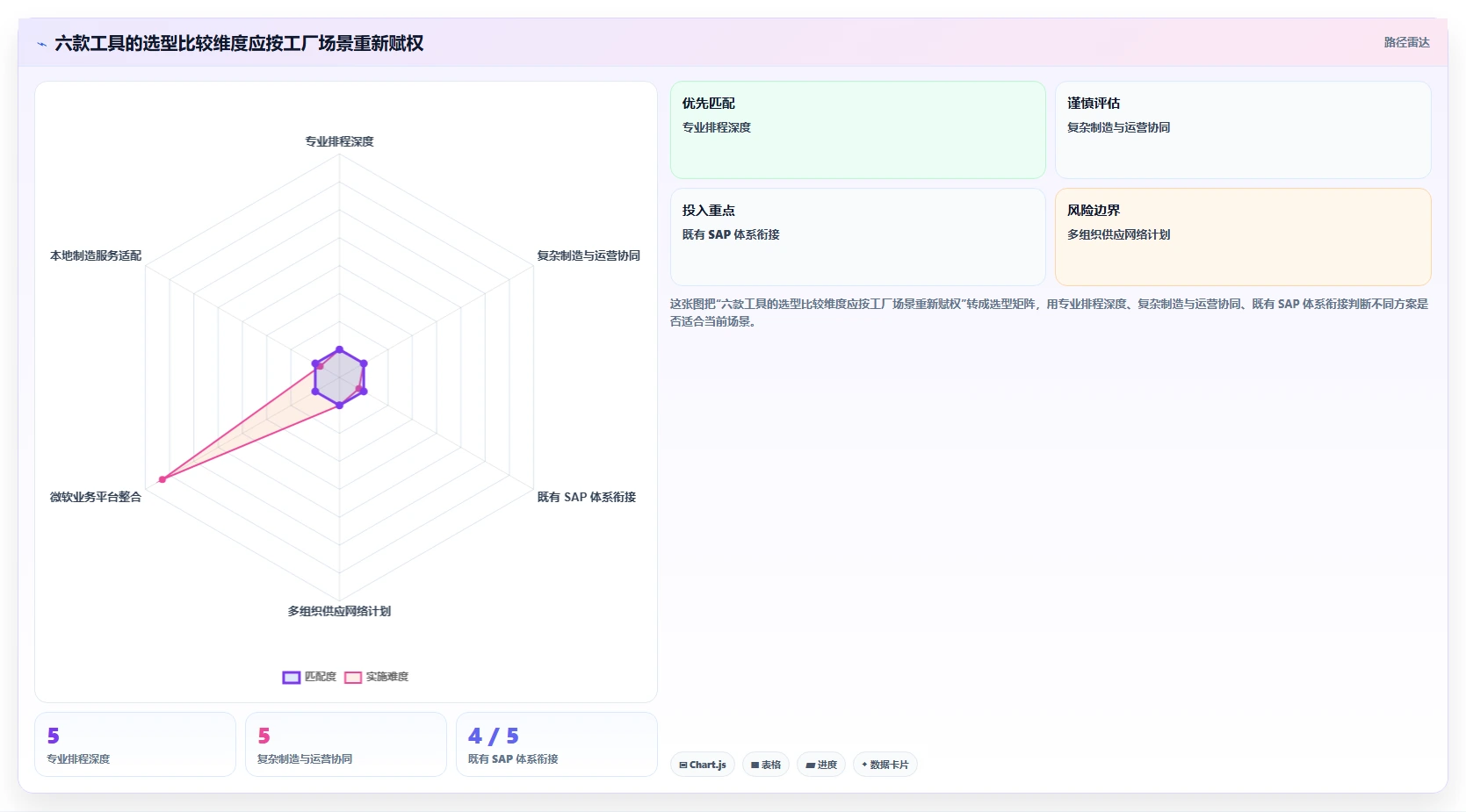Toggle the 实施难度 legend swatch
Viewport: 1466px width, 812px height.
coord(353,677)
